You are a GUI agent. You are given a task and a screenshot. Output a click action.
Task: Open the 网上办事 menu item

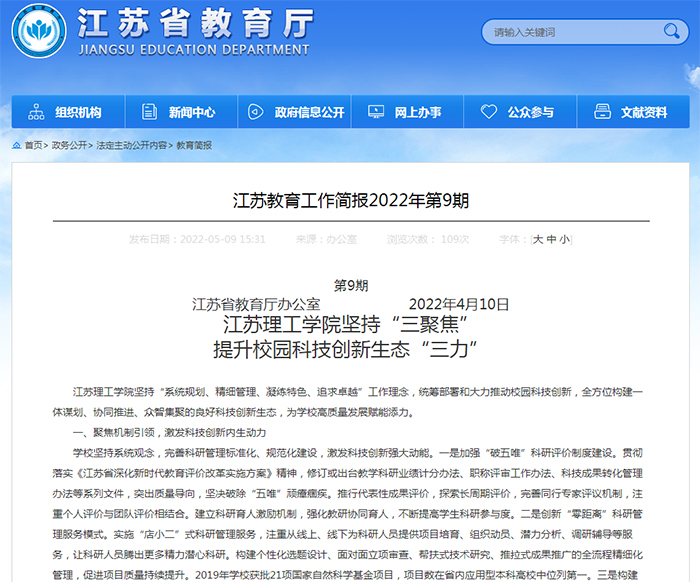(418, 112)
